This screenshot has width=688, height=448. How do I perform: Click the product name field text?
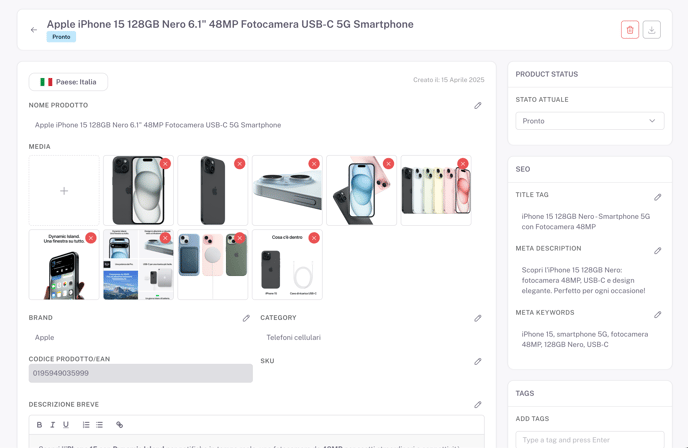click(x=158, y=125)
